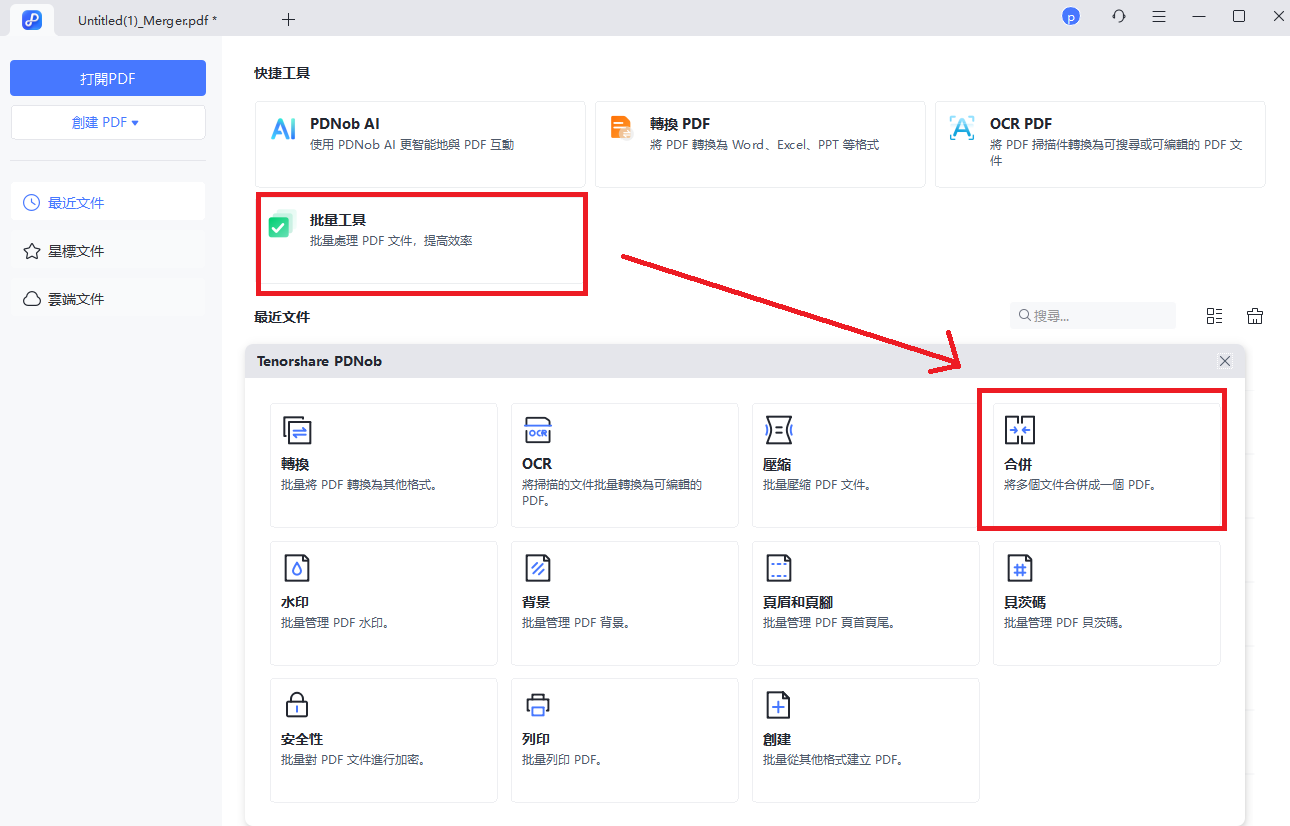Open the Security (安全性) encryption tool

coord(383,740)
